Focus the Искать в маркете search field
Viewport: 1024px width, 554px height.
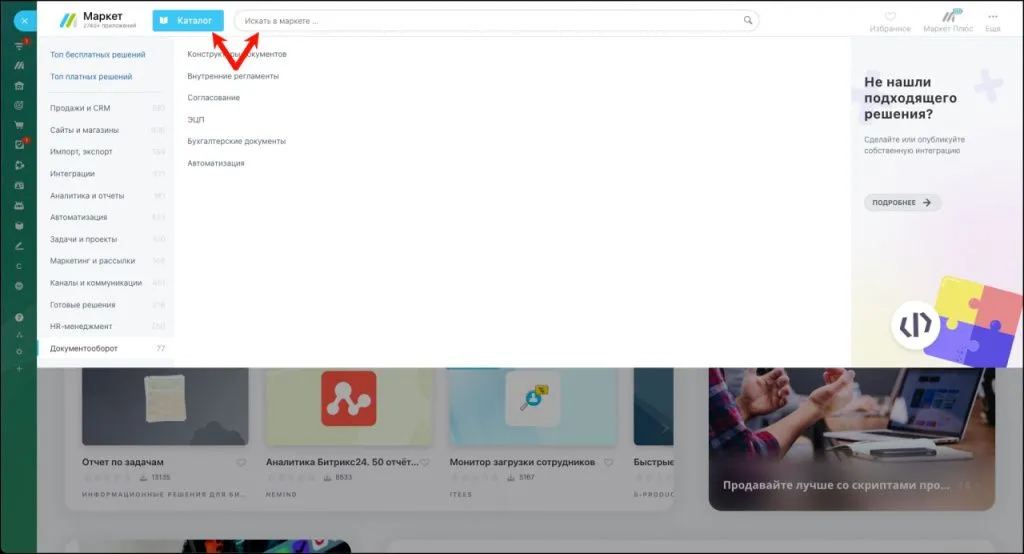point(490,20)
